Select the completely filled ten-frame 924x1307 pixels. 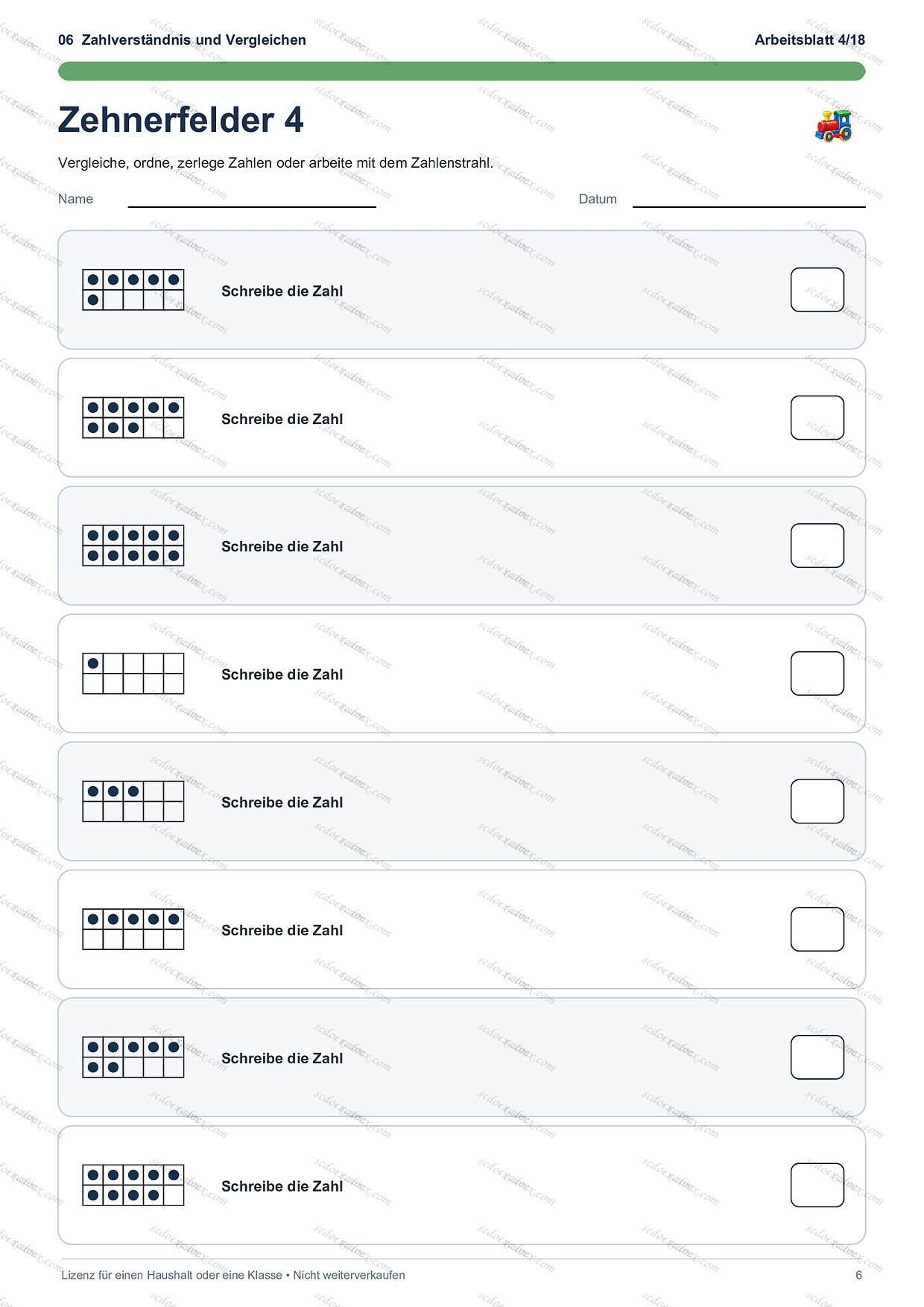133,545
